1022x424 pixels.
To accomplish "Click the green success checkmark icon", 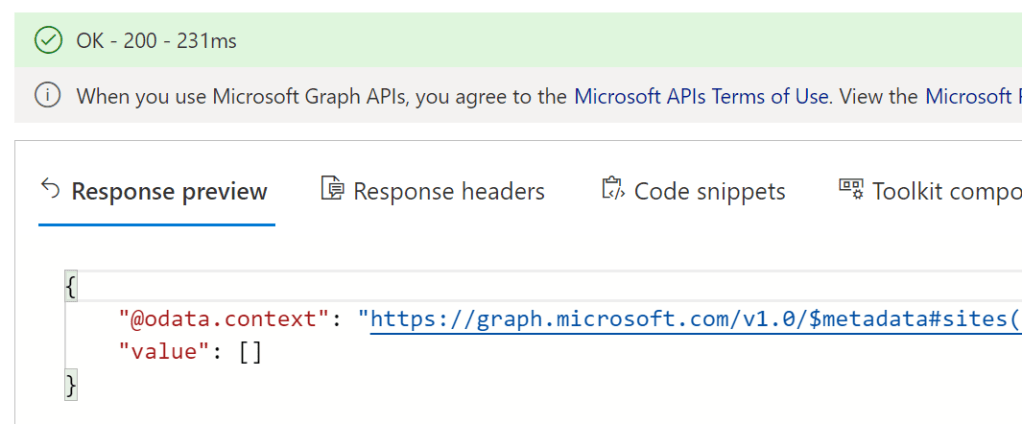I will (47, 41).
